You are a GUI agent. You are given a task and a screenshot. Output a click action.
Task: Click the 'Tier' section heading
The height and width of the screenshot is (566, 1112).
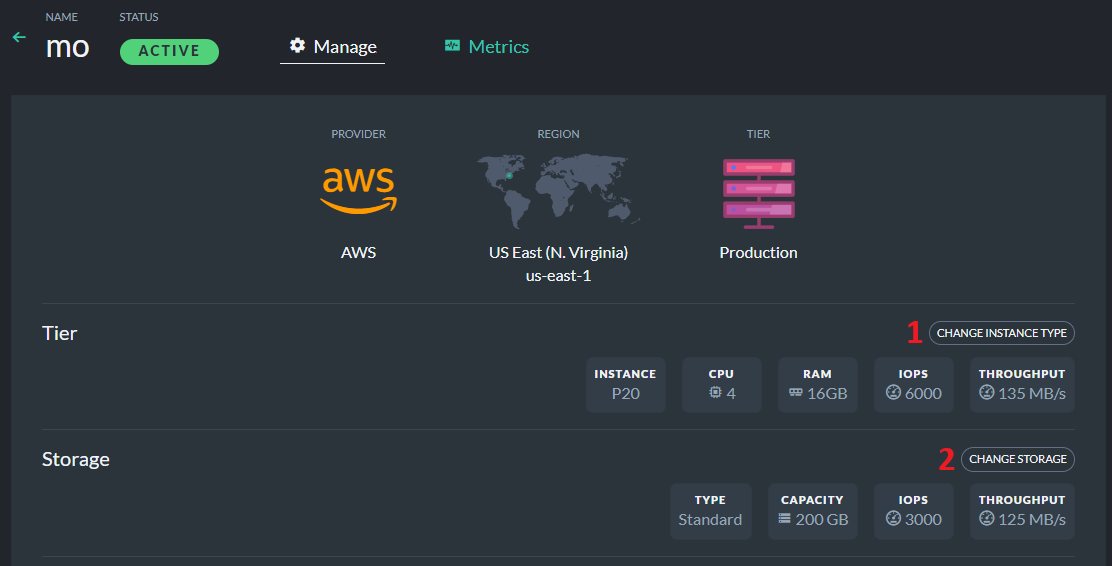pyautogui.click(x=60, y=333)
